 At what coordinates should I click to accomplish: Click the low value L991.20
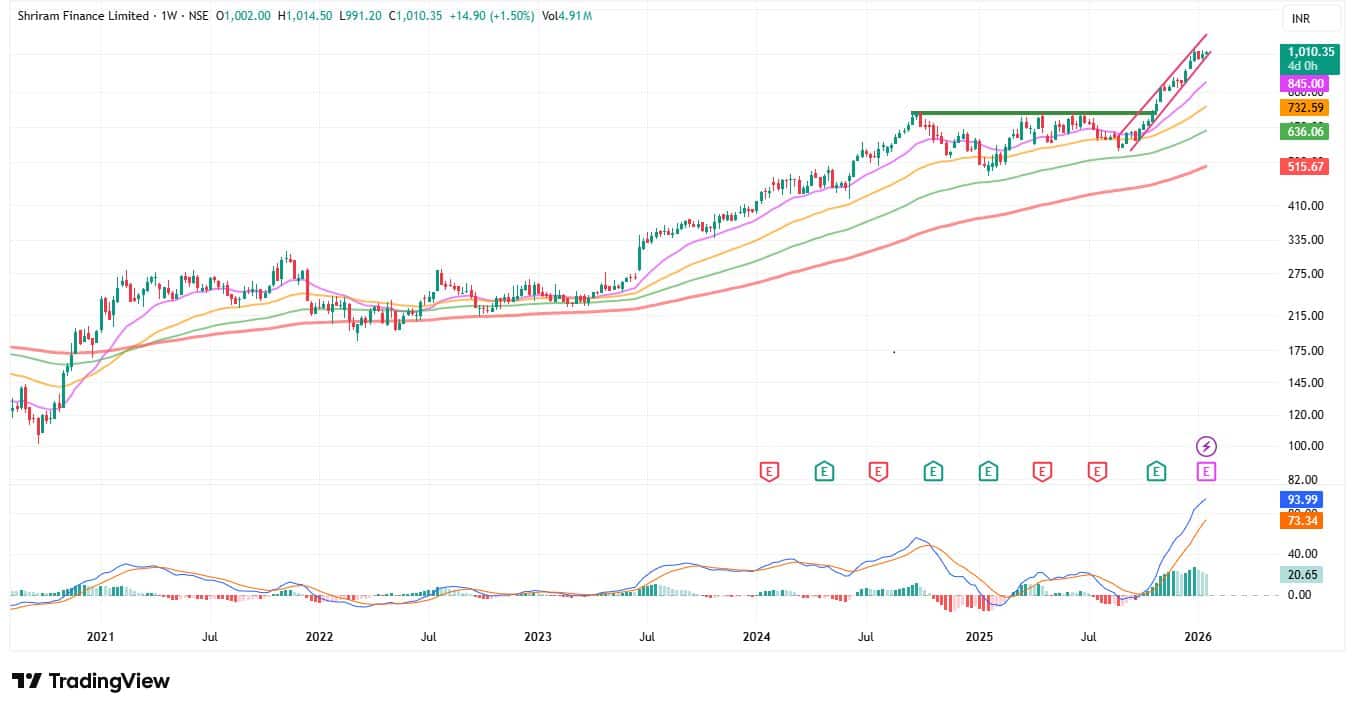[x=360, y=16]
